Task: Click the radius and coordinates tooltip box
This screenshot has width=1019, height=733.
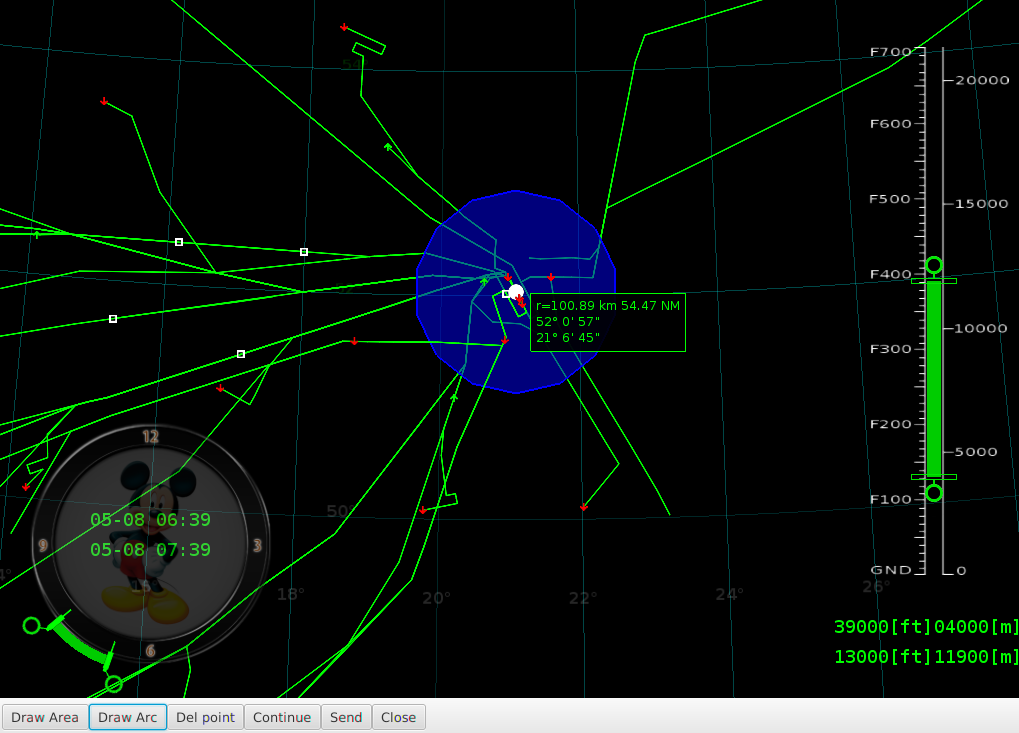Action: [x=608, y=322]
